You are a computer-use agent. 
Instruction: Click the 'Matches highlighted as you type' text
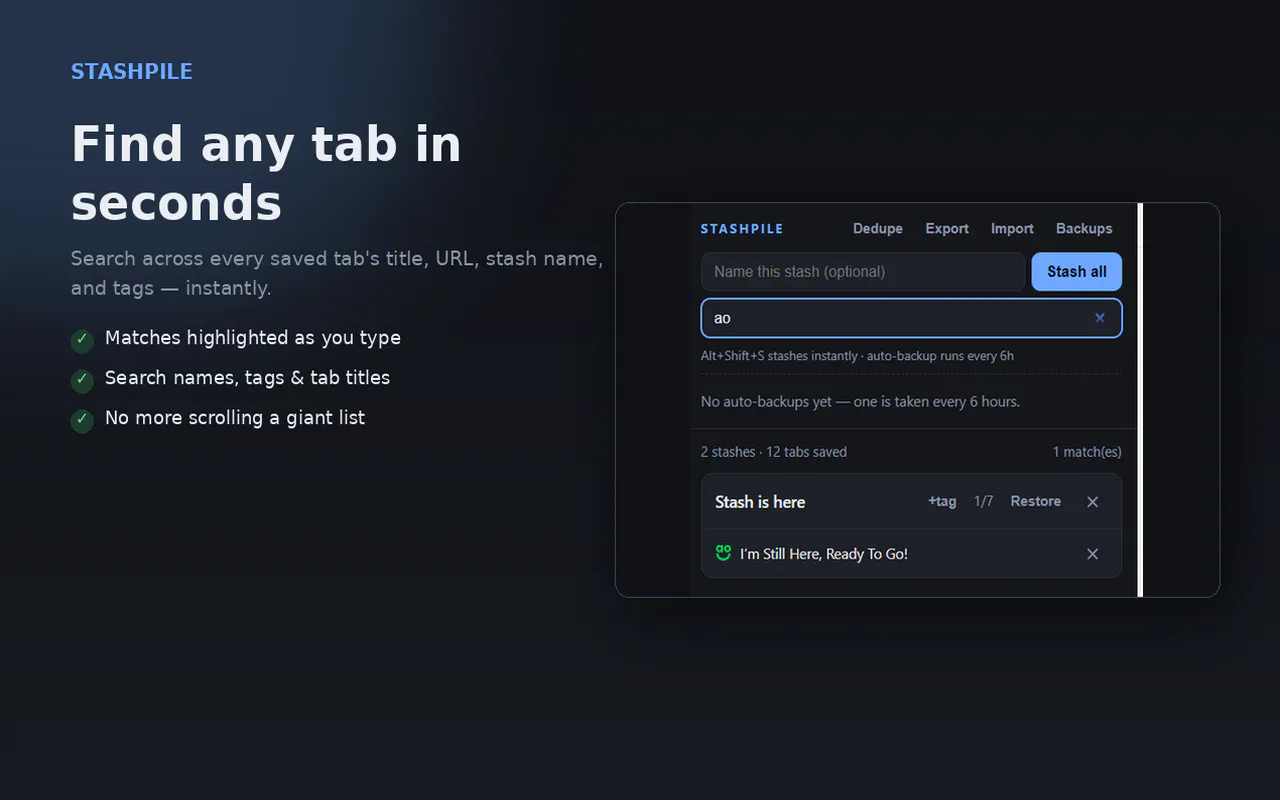tap(253, 338)
